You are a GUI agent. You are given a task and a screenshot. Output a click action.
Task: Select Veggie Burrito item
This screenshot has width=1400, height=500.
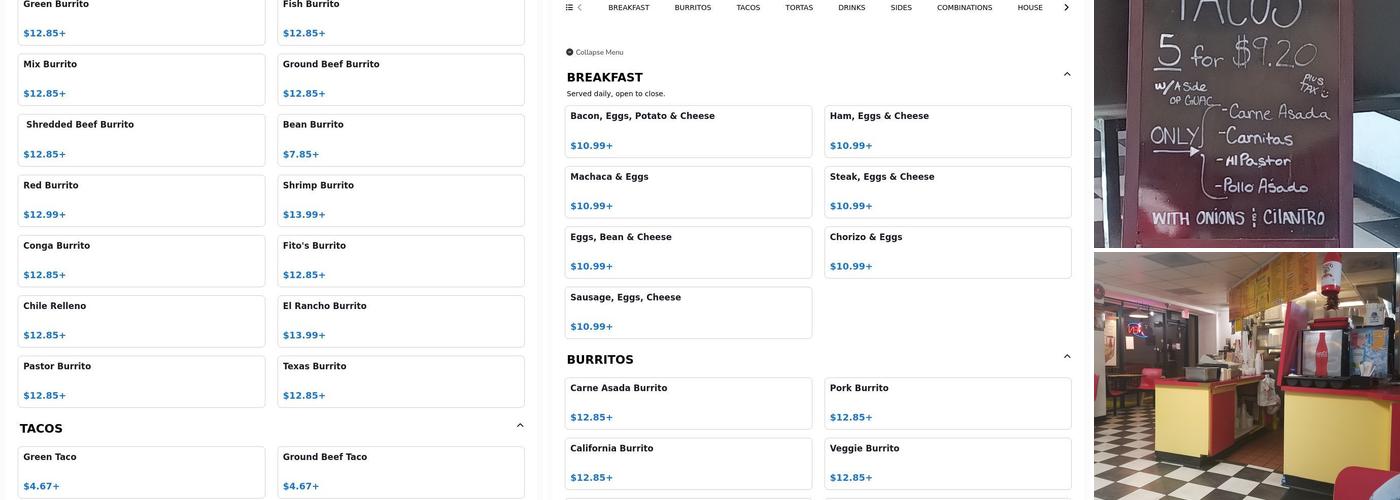pos(948,464)
